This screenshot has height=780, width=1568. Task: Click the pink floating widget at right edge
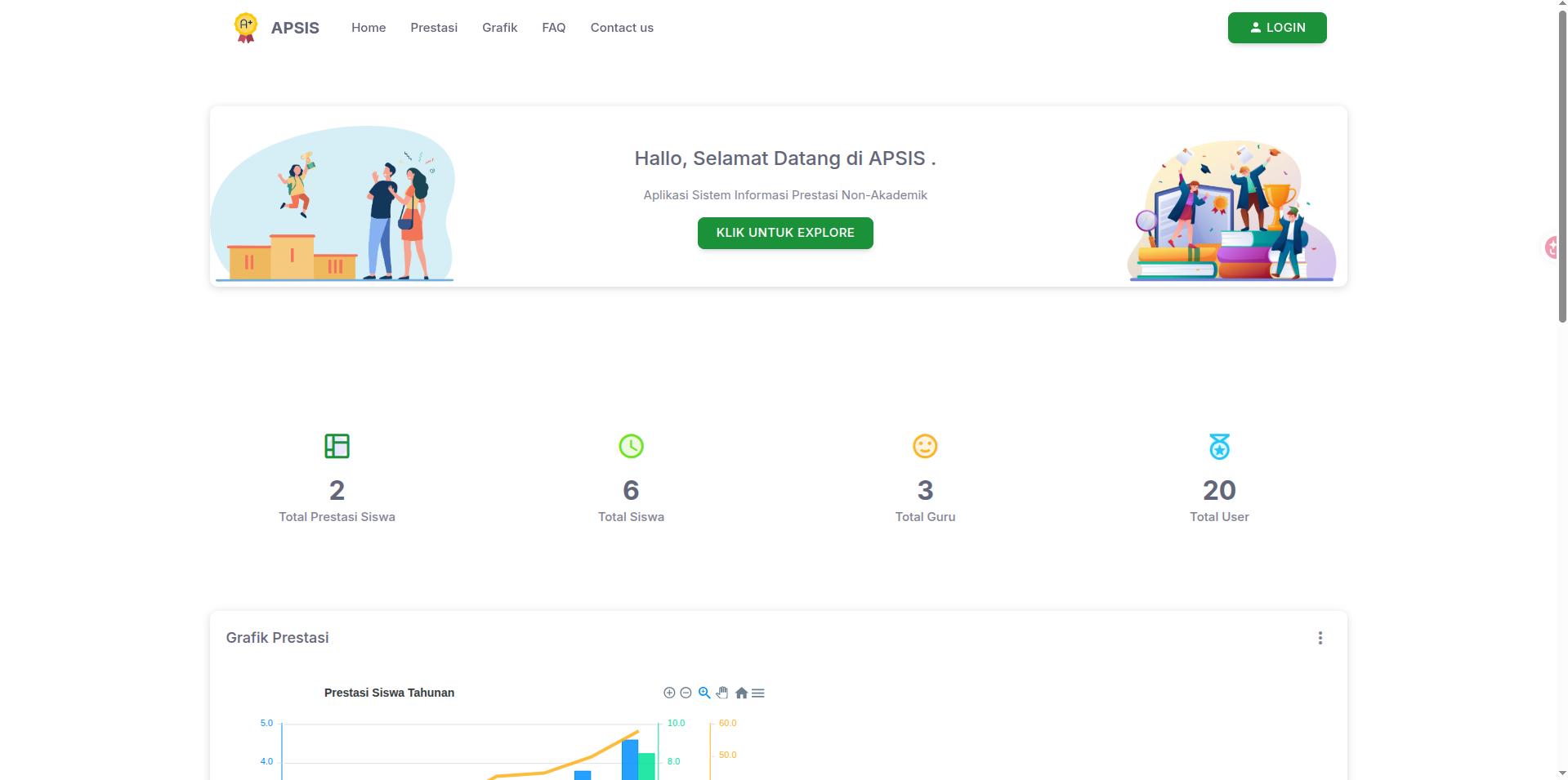[x=1550, y=247]
